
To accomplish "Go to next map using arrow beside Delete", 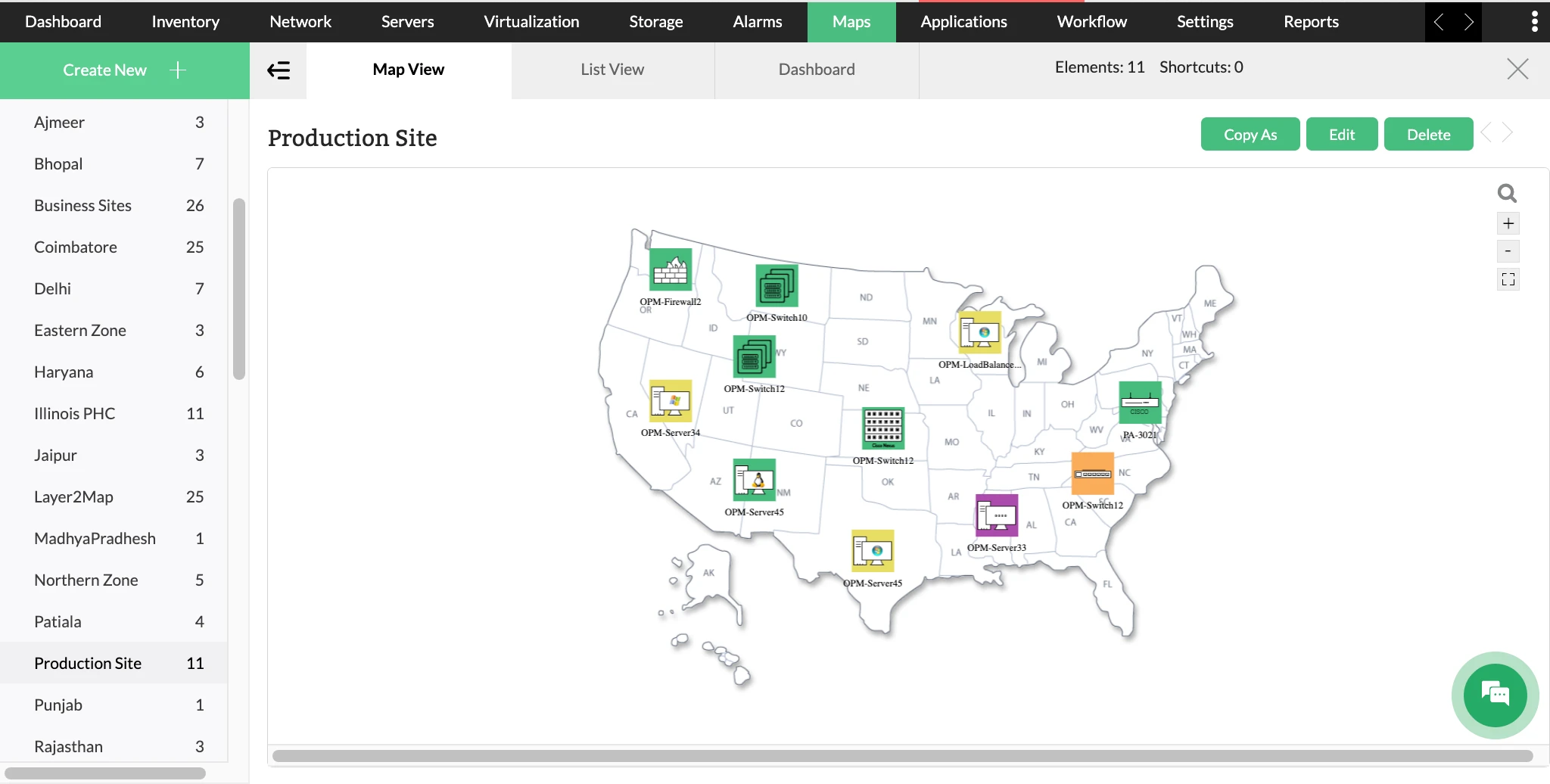I will coord(1508,133).
